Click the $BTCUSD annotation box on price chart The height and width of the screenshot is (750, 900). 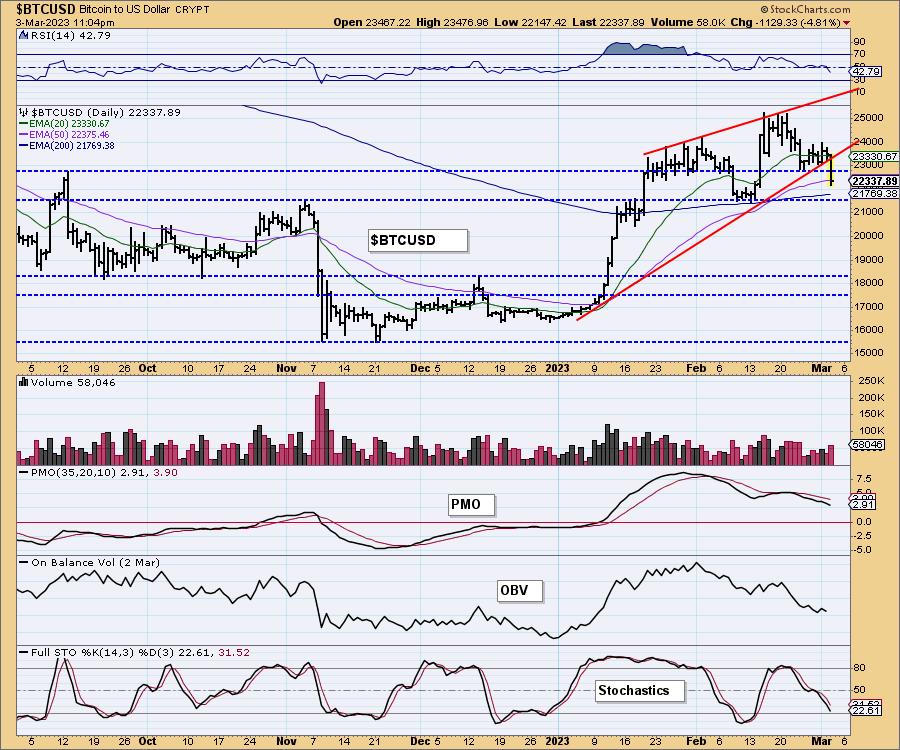point(418,240)
